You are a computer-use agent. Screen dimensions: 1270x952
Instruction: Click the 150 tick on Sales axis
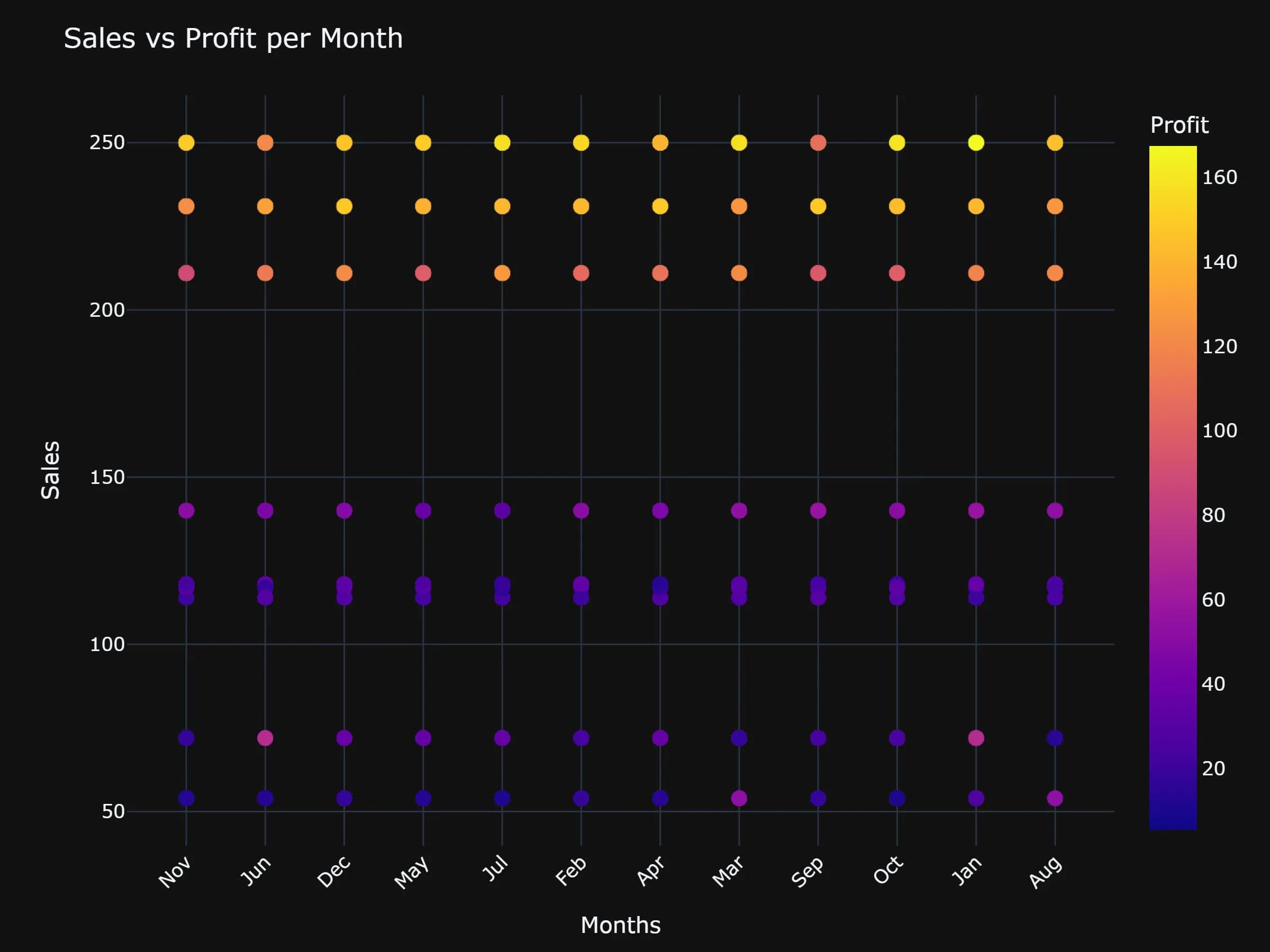107,477
